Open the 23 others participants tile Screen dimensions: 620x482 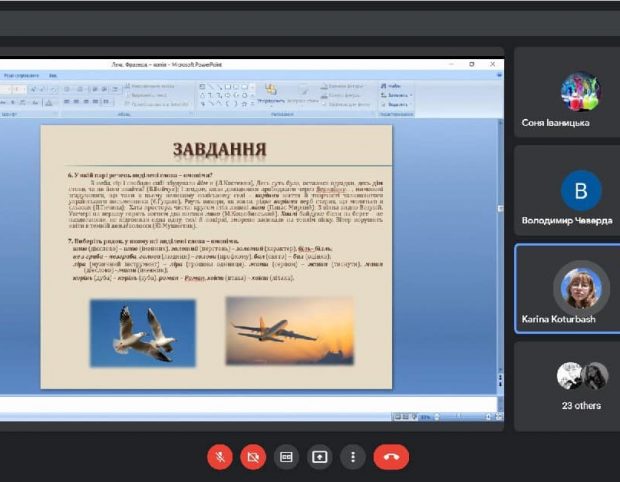tap(567, 386)
